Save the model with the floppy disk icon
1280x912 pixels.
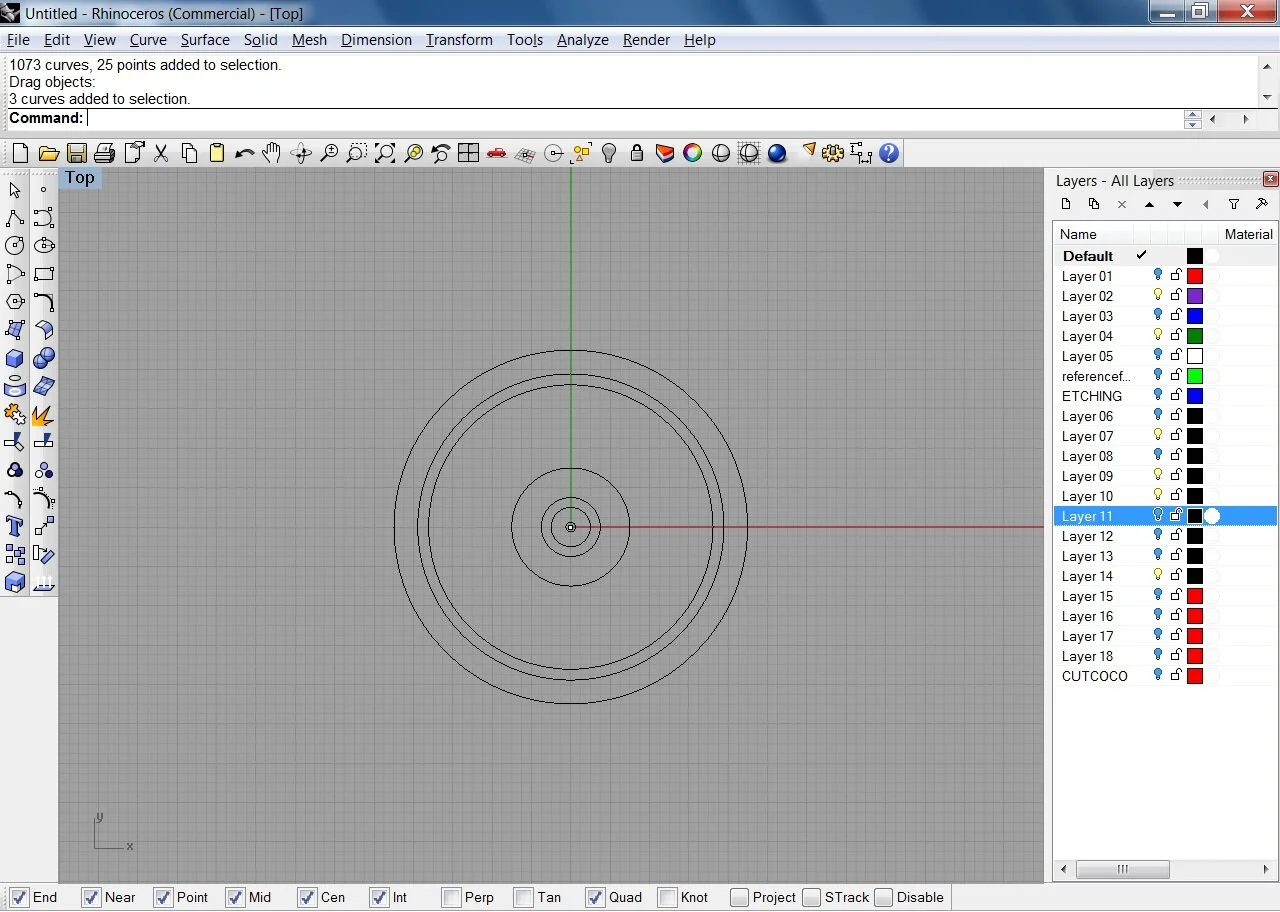click(x=76, y=153)
